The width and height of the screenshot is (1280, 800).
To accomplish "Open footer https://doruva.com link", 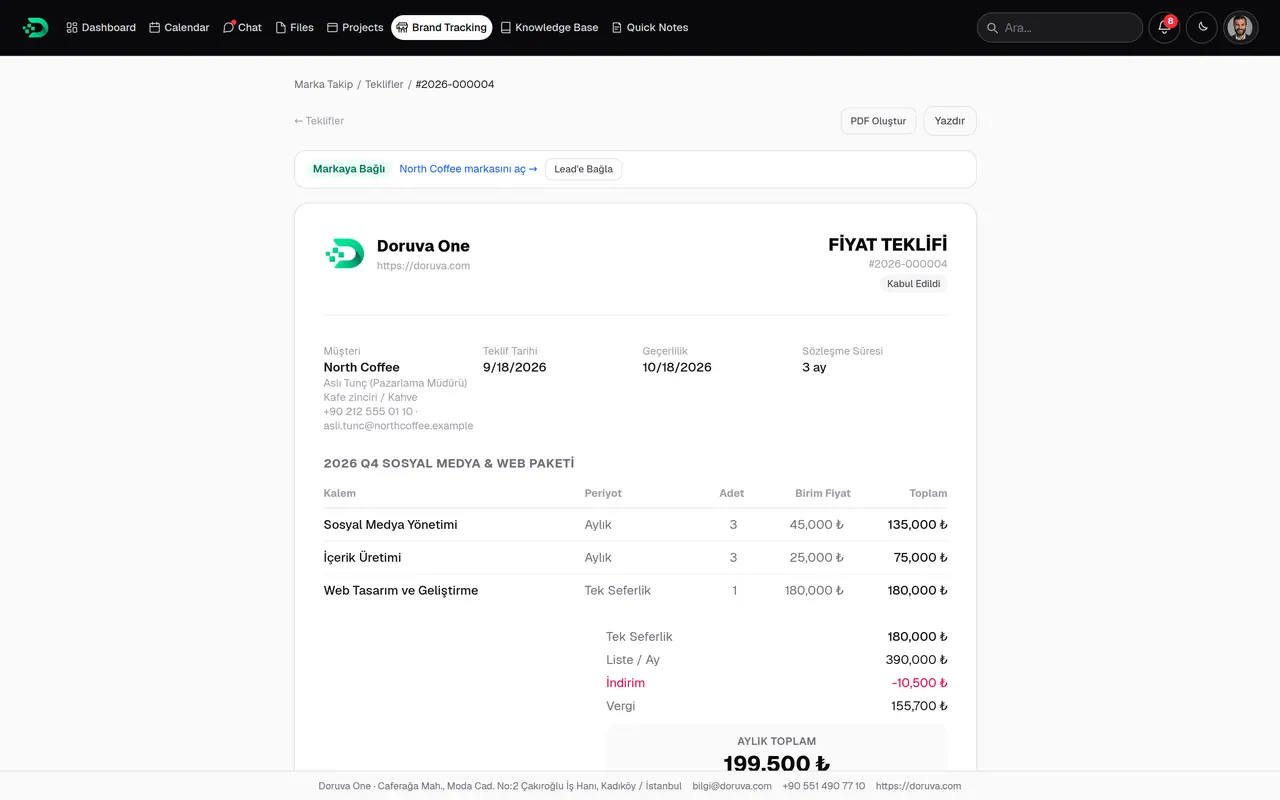I will 918,786.
